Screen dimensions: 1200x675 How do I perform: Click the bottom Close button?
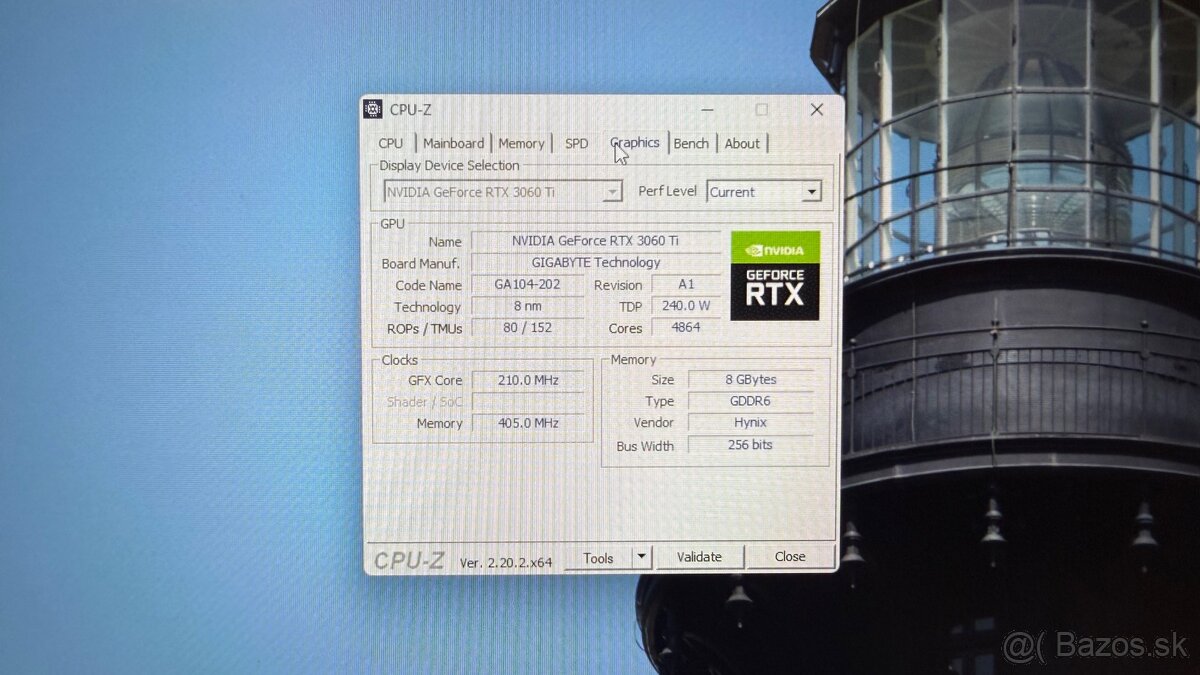pyautogui.click(x=790, y=557)
